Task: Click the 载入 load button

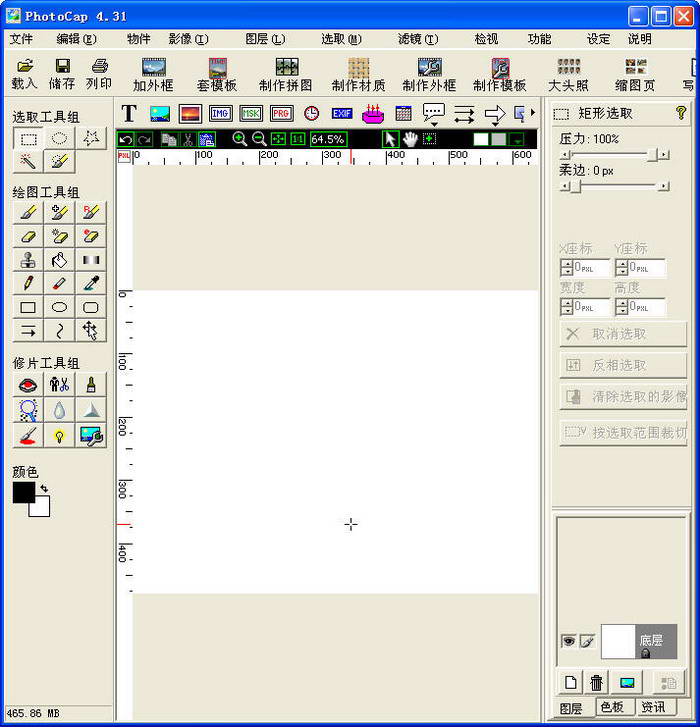Action: click(x=24, y=74)
